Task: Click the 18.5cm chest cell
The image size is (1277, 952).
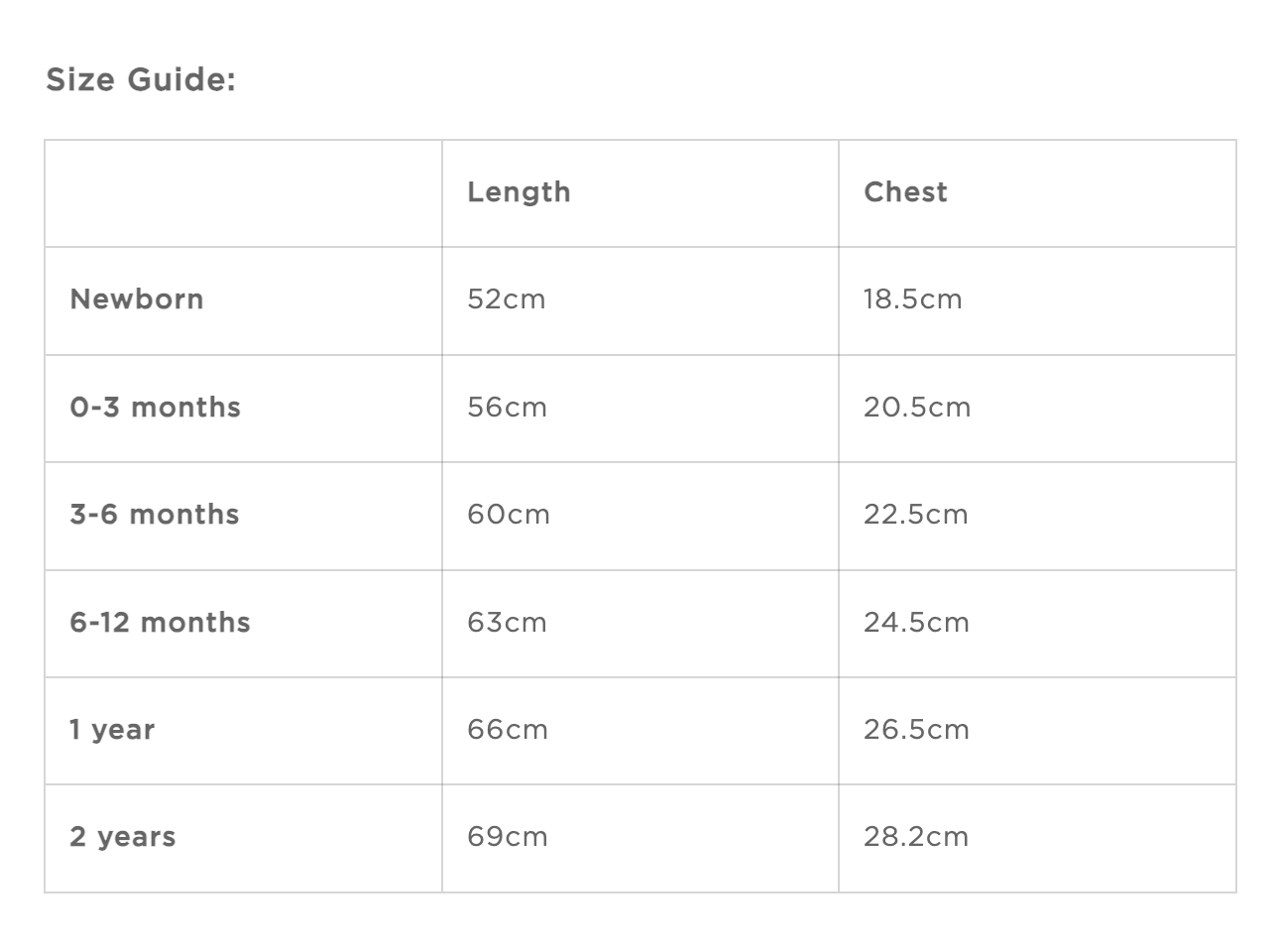Action: pos(912,299)
